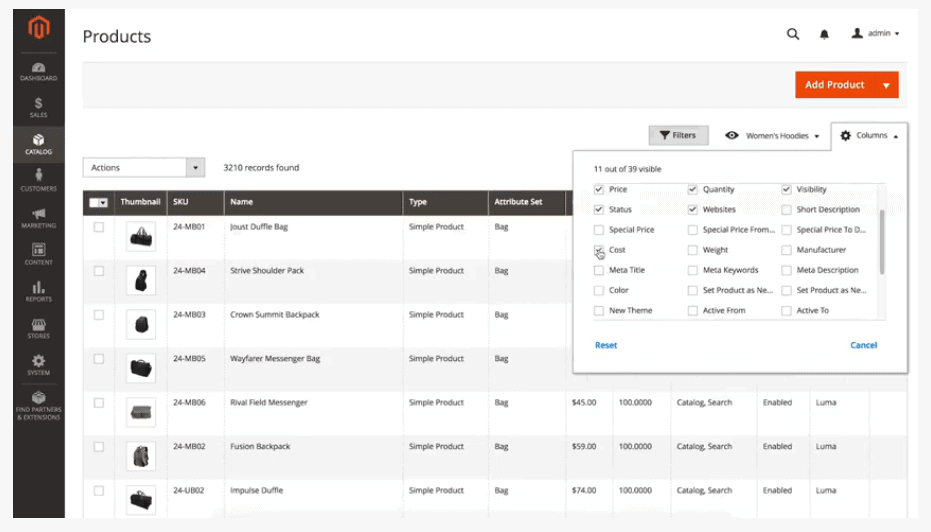Click the Reset link
Image resolution: width=931 pixels, height=532 pixels.
(x=606, y=345)
